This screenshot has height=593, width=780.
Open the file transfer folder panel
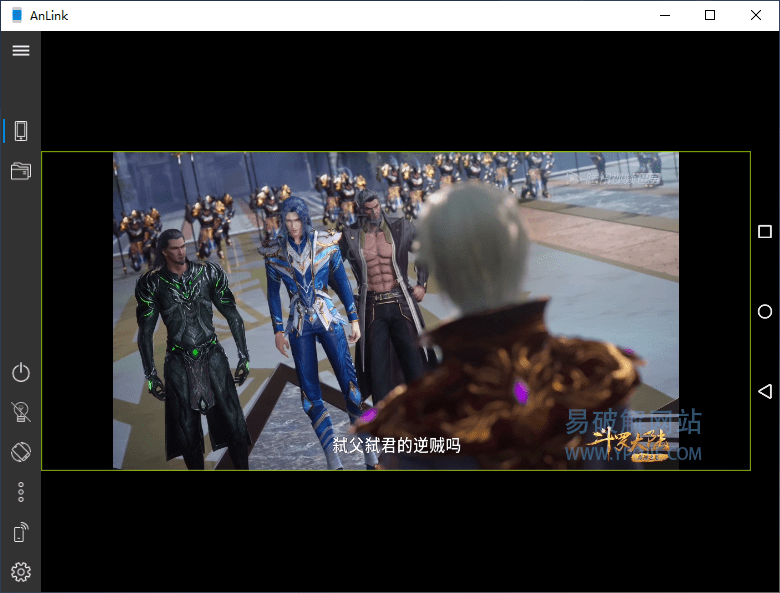(x=20, y=171)
